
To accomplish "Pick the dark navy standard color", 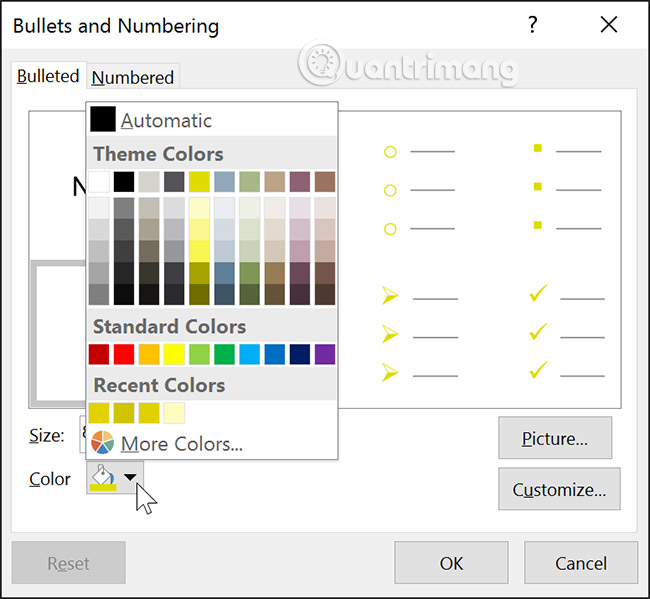I will (x=300, y=354).
